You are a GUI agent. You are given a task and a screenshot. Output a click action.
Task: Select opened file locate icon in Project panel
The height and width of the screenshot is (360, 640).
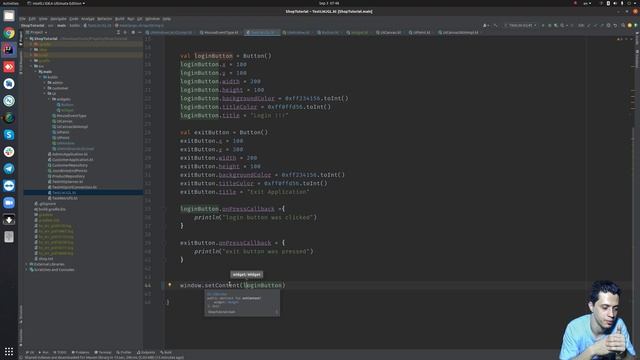(118, 32)
